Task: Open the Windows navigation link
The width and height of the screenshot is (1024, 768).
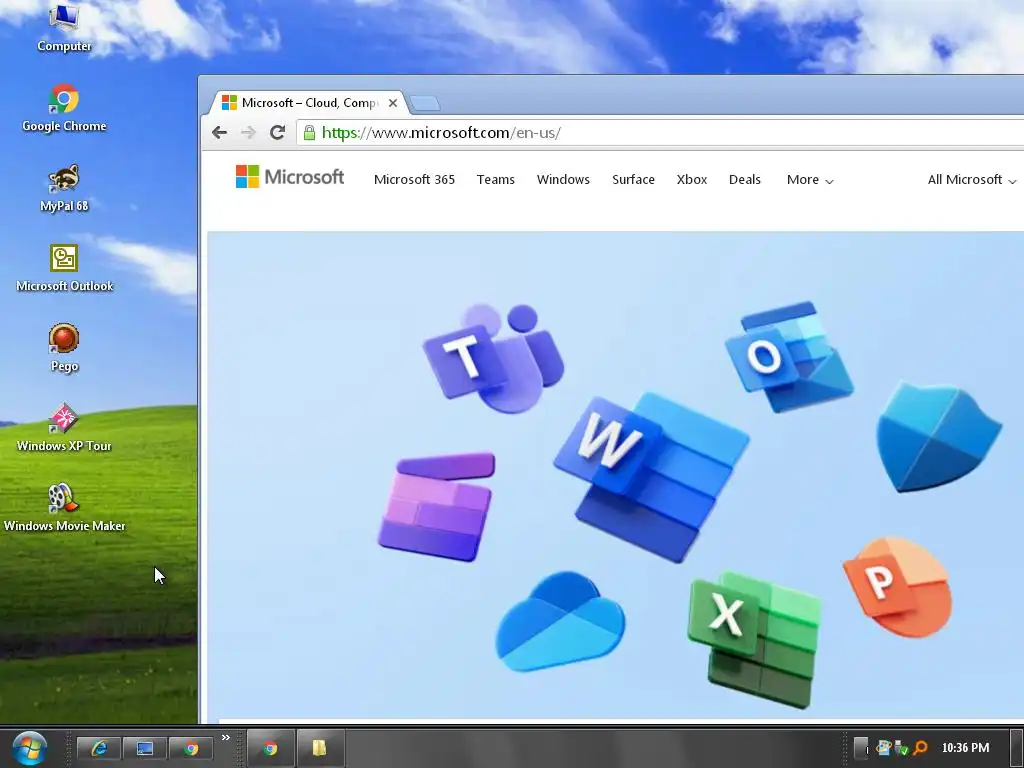Action: point(563,180)
